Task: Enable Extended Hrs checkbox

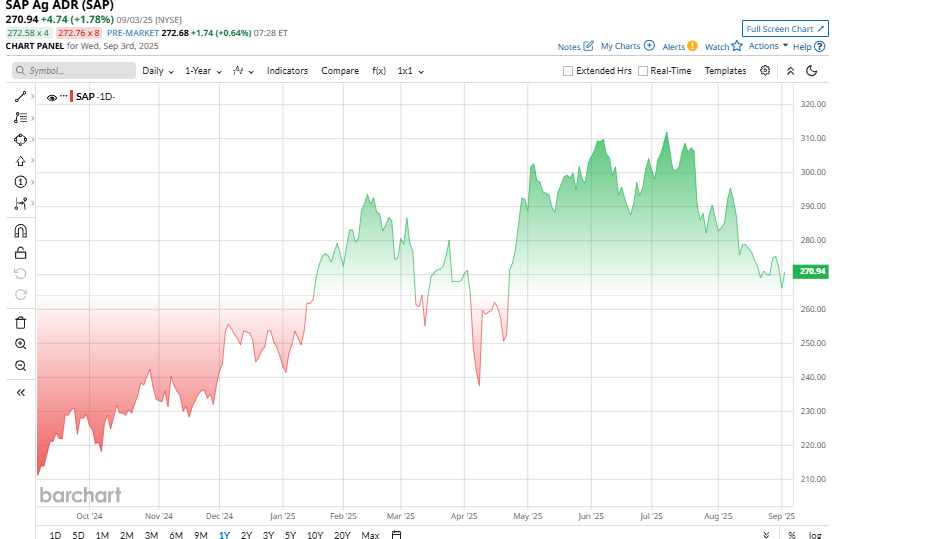Action: (x=568, y=71)
